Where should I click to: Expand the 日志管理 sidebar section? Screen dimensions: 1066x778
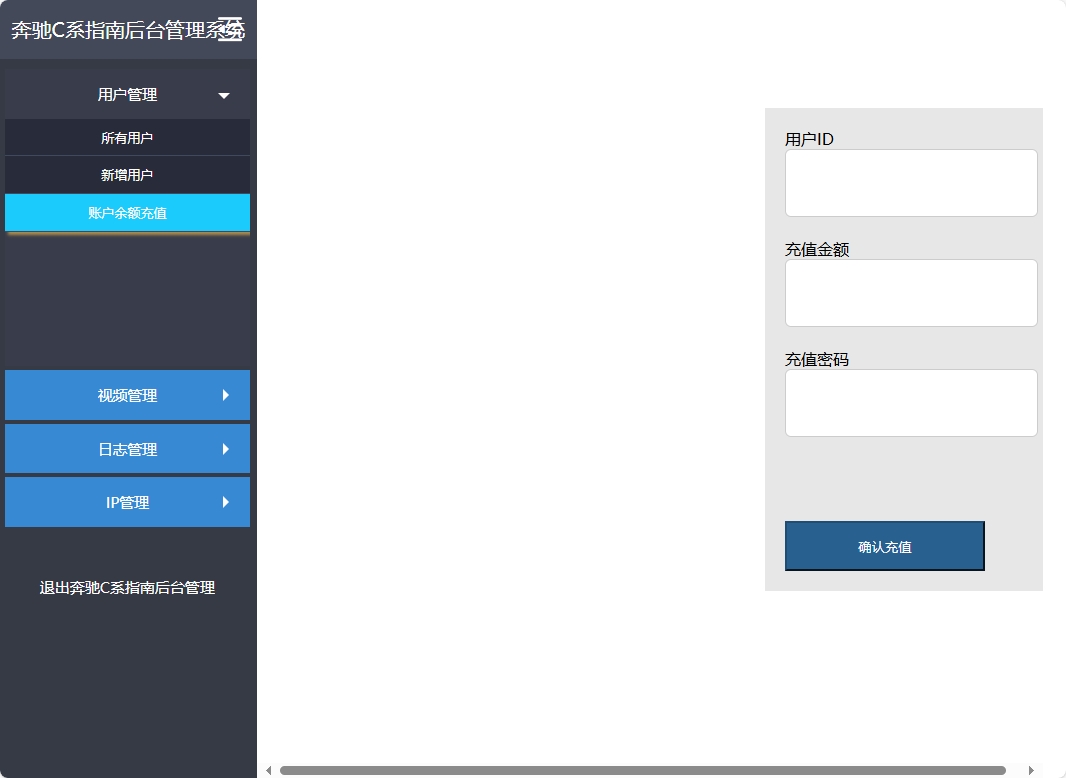pos(127,448)
